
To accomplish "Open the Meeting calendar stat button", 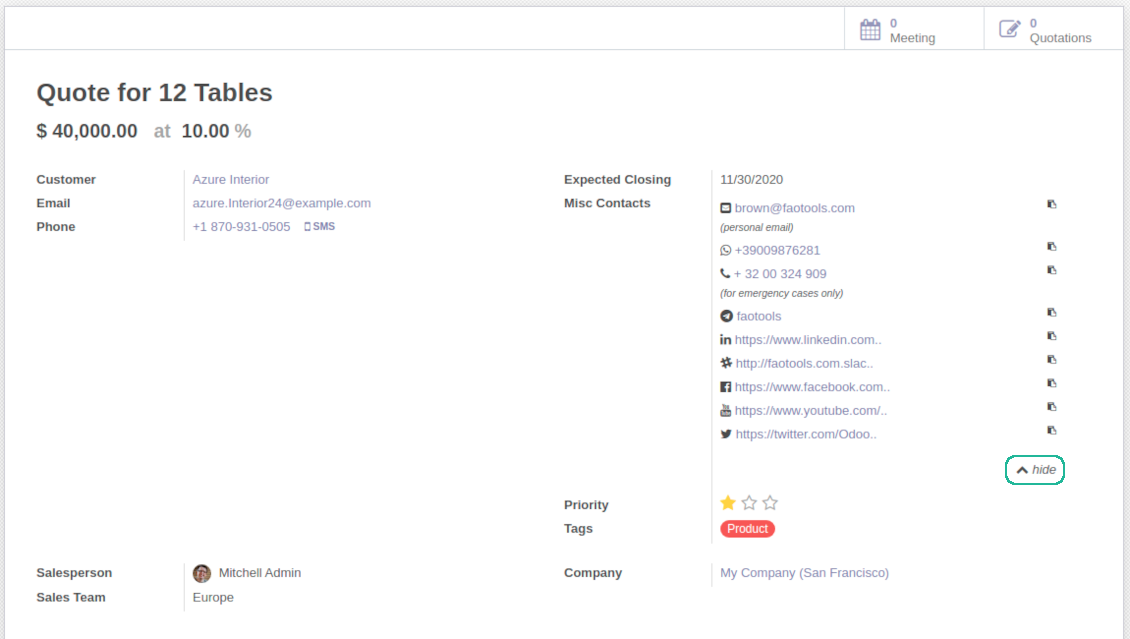I will [x=898, y=30].
